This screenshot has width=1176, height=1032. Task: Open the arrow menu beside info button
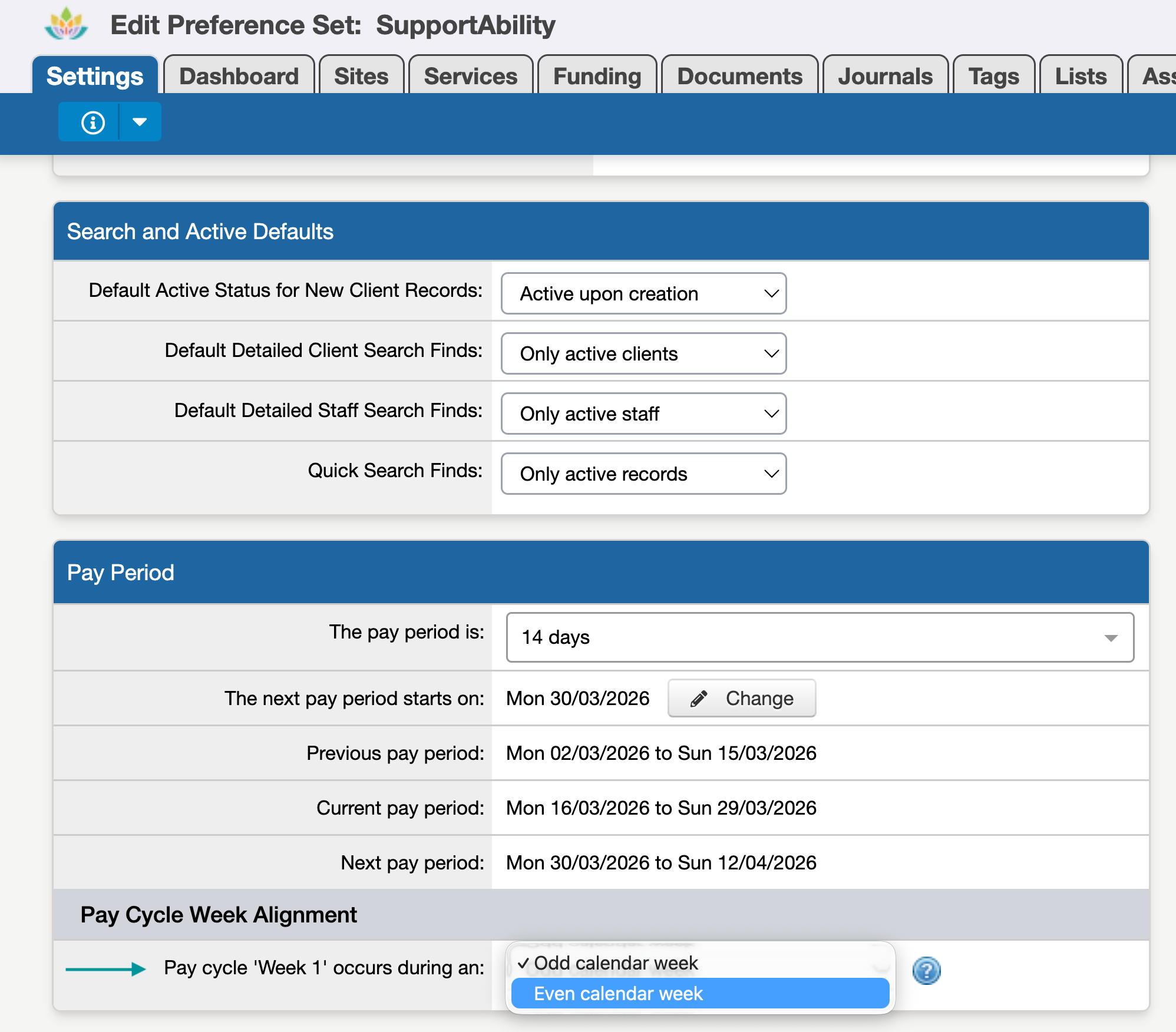(140, 123)
